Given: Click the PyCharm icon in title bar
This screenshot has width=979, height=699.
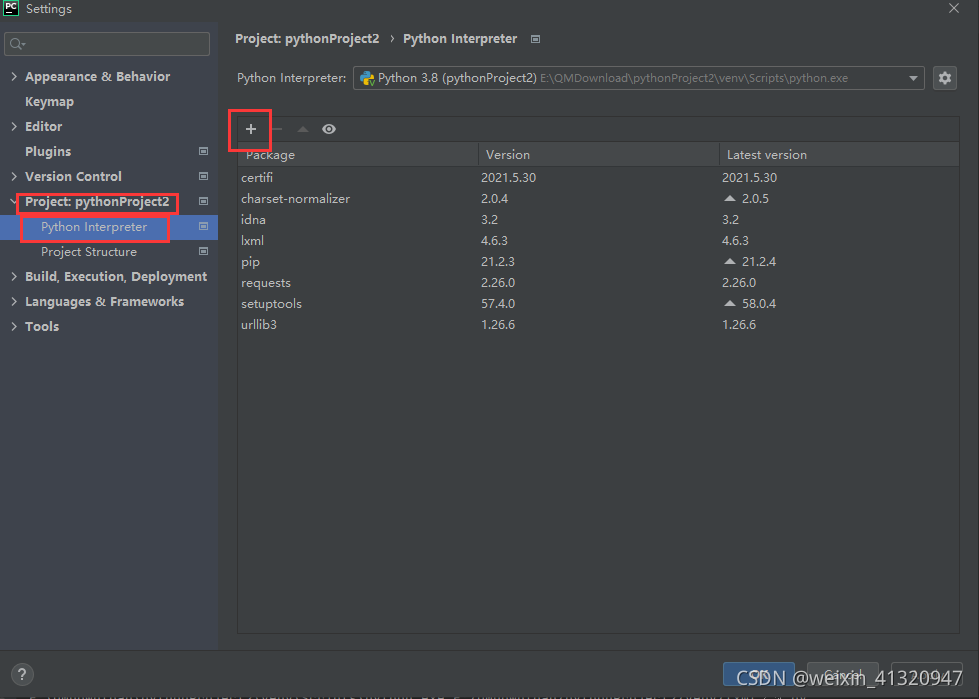Looking at the screenshot, I should [11, 7].
